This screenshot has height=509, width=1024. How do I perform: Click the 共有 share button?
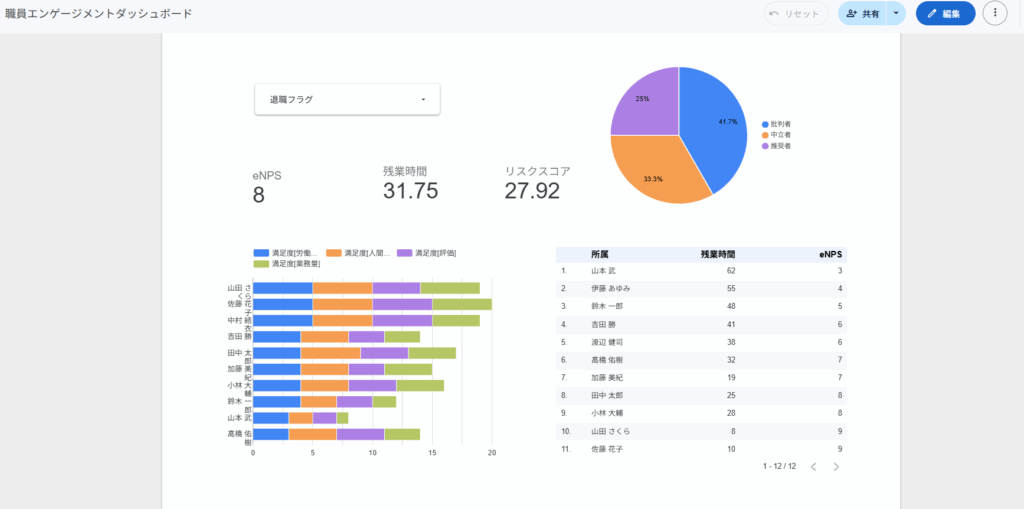click(x=862, y=14)
